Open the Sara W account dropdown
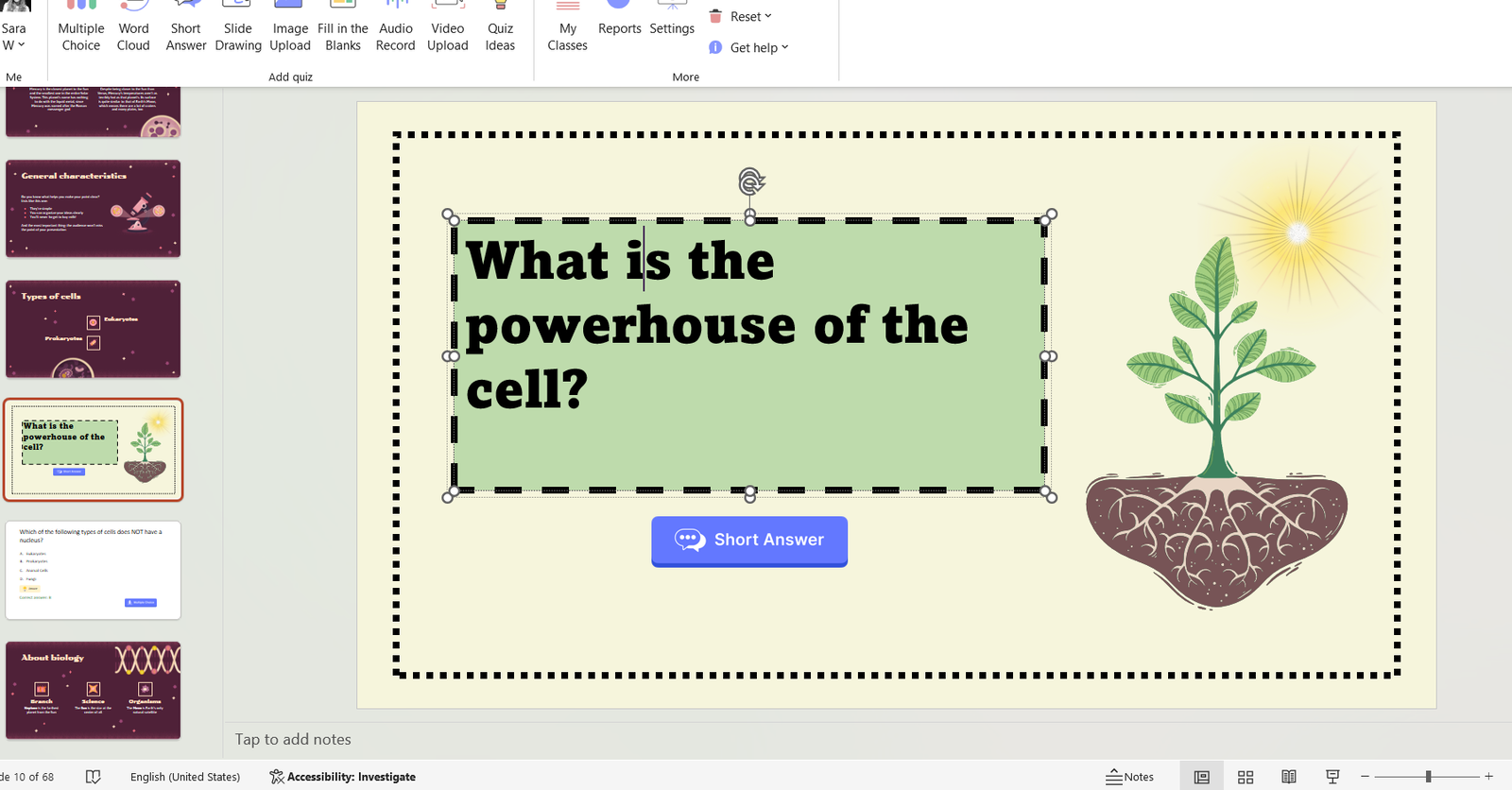1512x790 pixels. (14, 36)
